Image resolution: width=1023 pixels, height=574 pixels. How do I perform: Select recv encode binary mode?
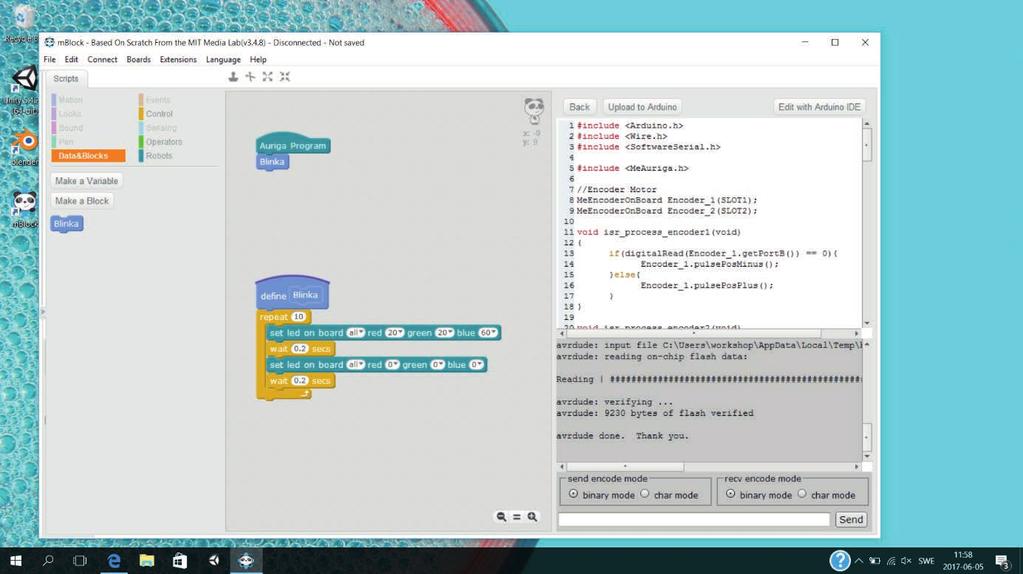[730, 494]
